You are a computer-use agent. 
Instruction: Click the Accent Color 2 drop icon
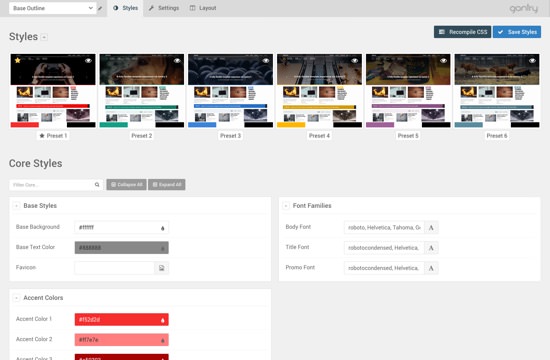[x=162, y=340]
